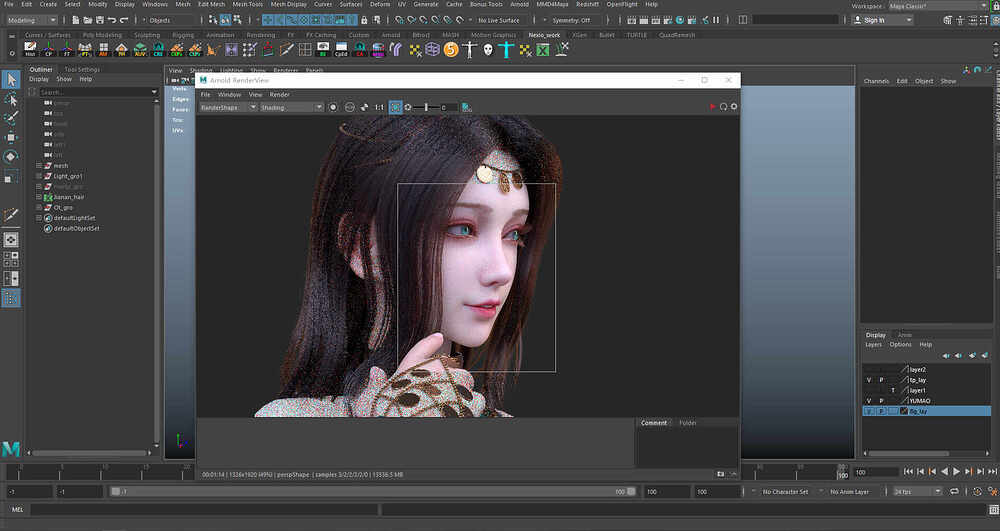The height and width of the screenshot is (531, 1000).
Task: Open RenderView's Render menu
Action: coord(279,94)
